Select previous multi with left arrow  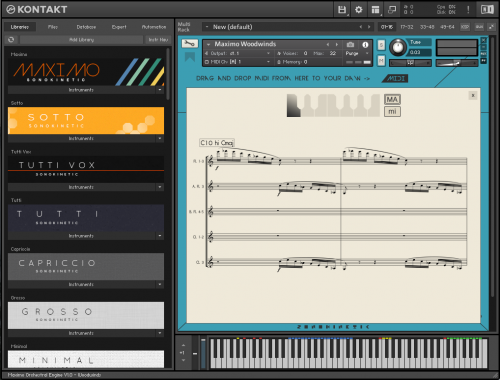point(361,27)
